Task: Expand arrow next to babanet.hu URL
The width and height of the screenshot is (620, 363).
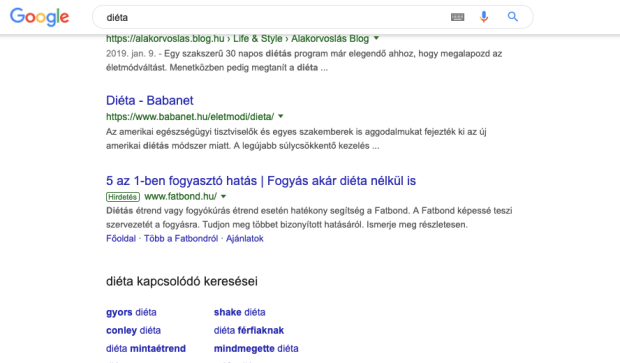Action: (x=281, y=116)
